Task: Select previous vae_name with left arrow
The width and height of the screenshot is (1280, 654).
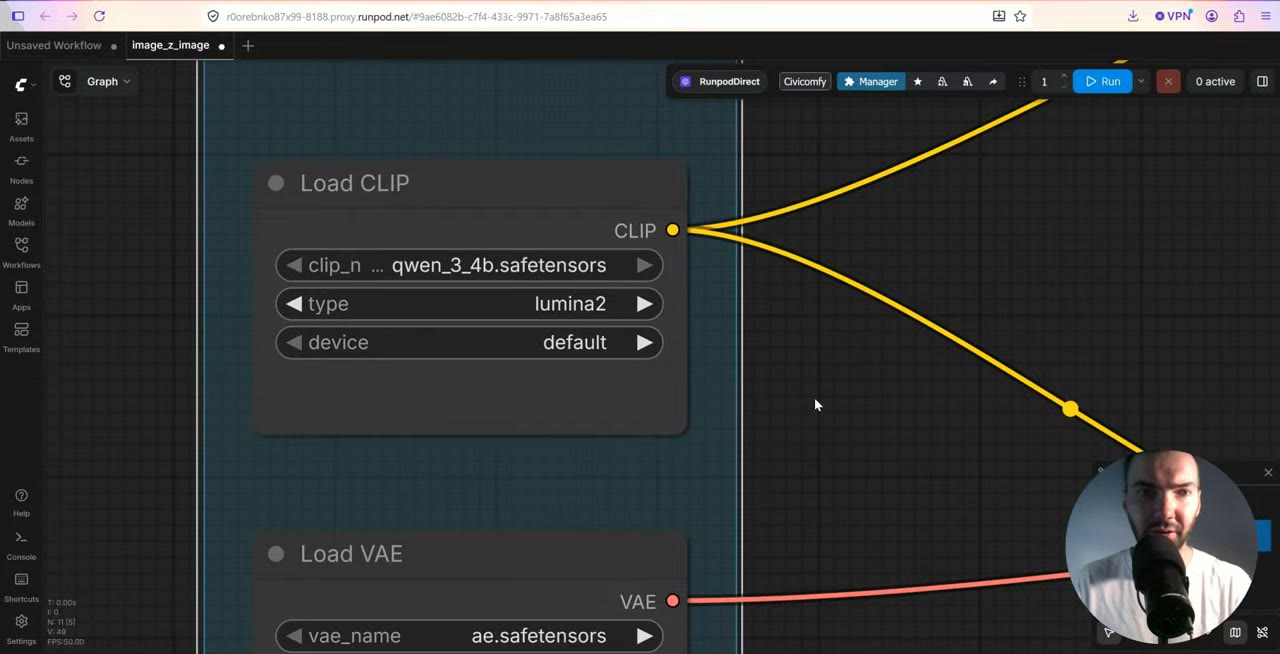Action: coord(293,636)
